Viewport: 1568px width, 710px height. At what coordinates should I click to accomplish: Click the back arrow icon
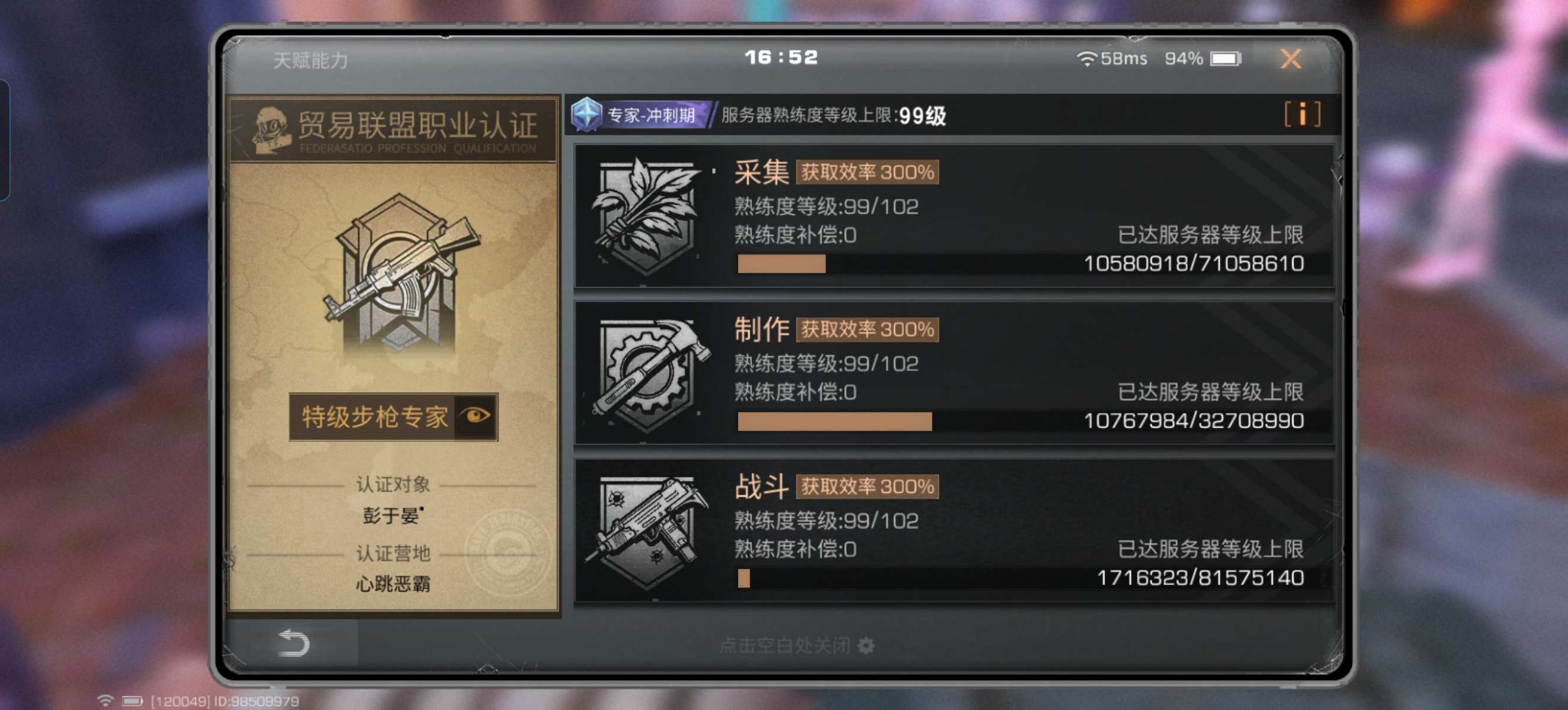293,643
